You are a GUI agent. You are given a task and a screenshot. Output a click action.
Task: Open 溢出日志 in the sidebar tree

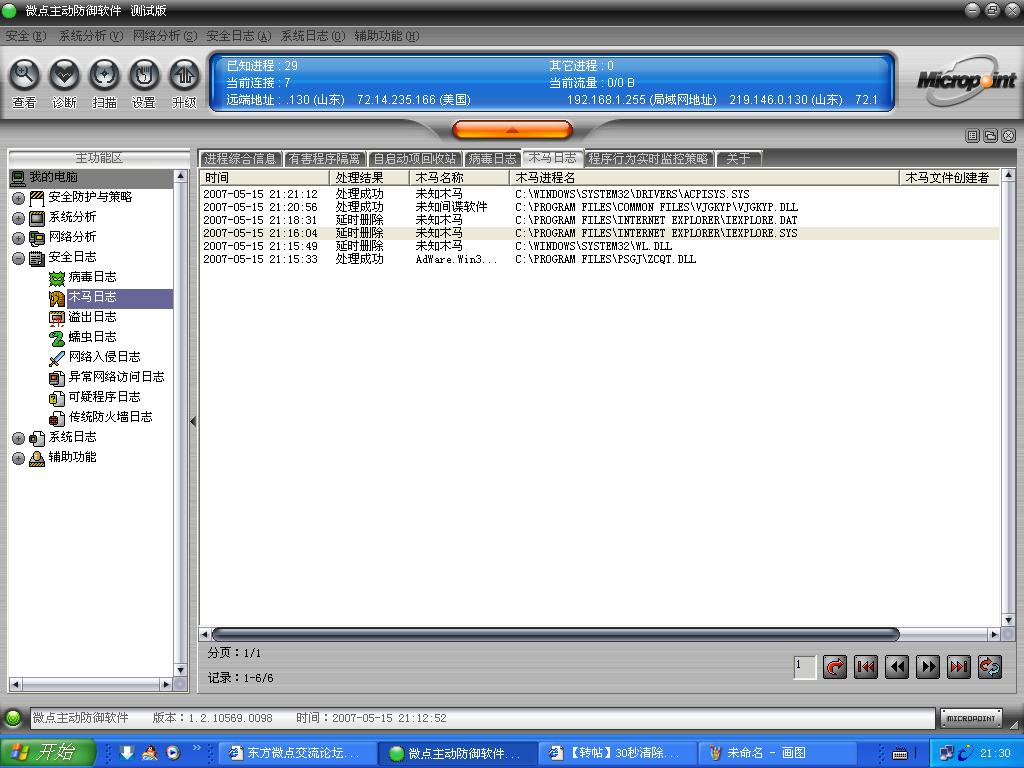point(92,317)
